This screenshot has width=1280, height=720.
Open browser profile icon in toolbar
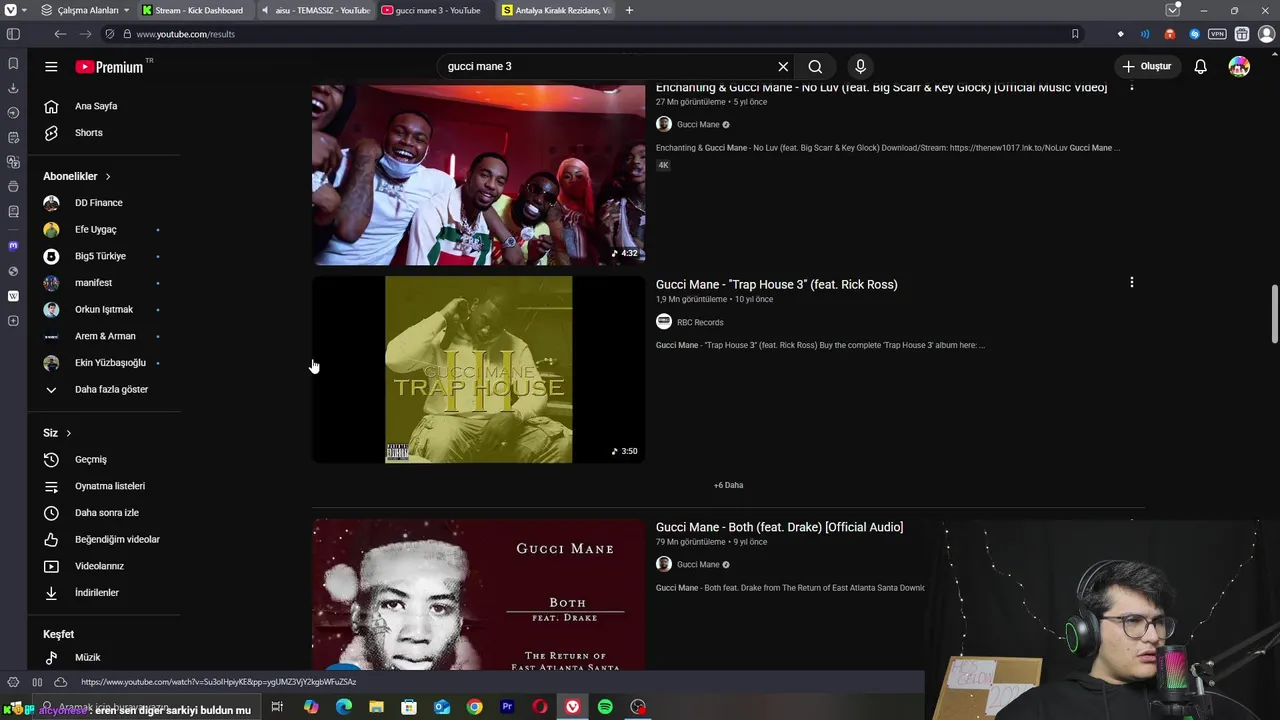(x=1265, y=34)
